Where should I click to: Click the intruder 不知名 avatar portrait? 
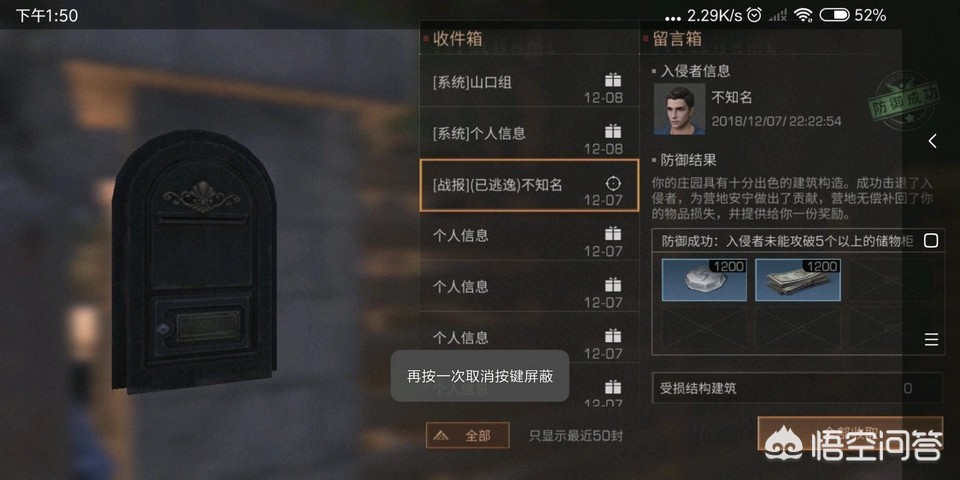click(679, 109)
